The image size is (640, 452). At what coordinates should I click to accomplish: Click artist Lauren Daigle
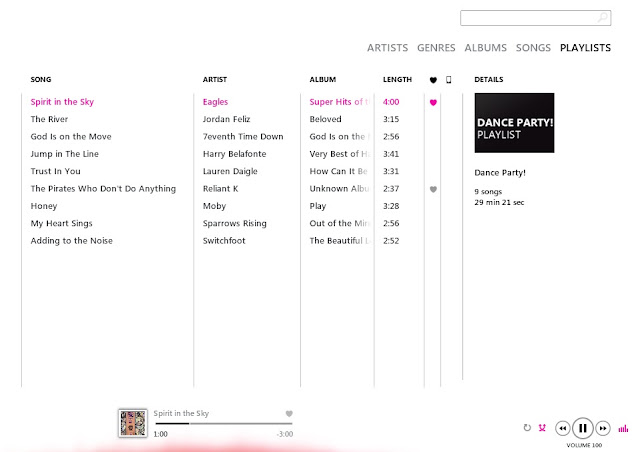[x=230, y=171]
